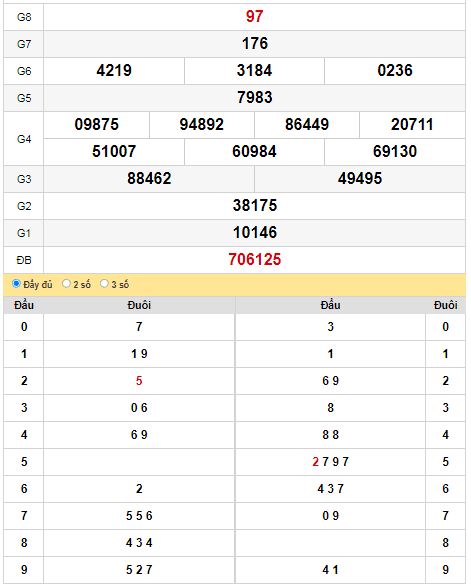Click the G8 prize number 97
The image size is (471, 587).
click(x=255, y=16)
